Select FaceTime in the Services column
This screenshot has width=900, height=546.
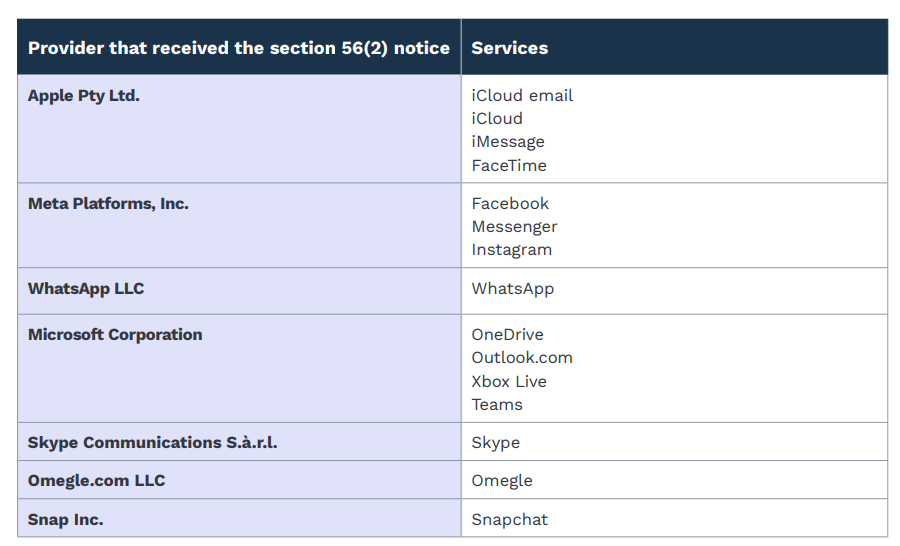click(509, 165)
